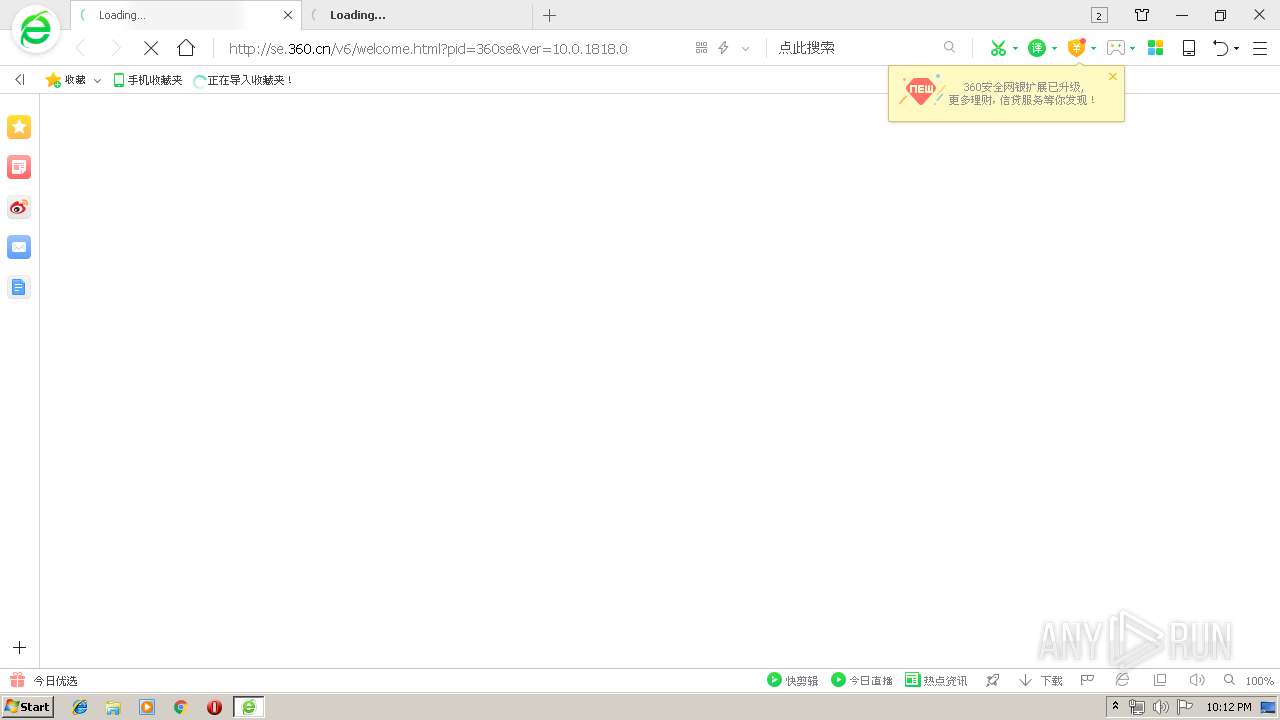Screen dimensions: 1280x720
Task: Open the colorful extensions grid
Action: point(1155,48)
